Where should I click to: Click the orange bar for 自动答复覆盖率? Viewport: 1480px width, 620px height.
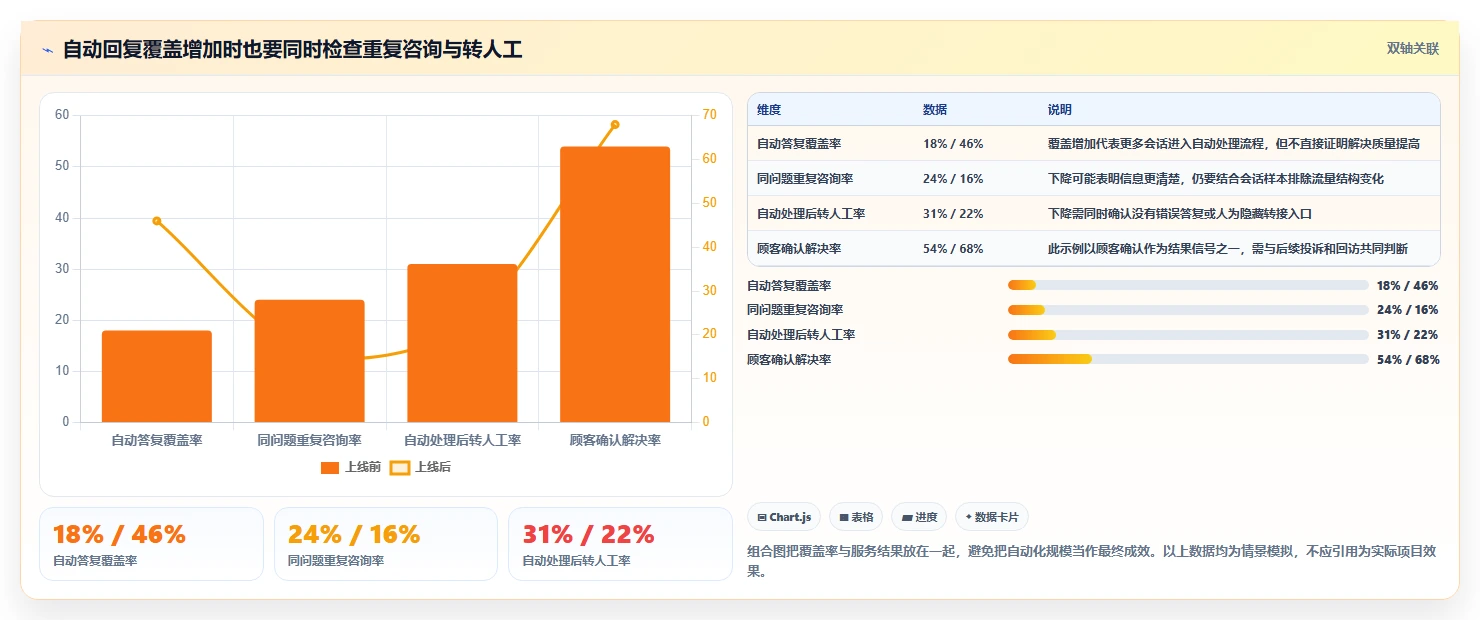point(157,376)
